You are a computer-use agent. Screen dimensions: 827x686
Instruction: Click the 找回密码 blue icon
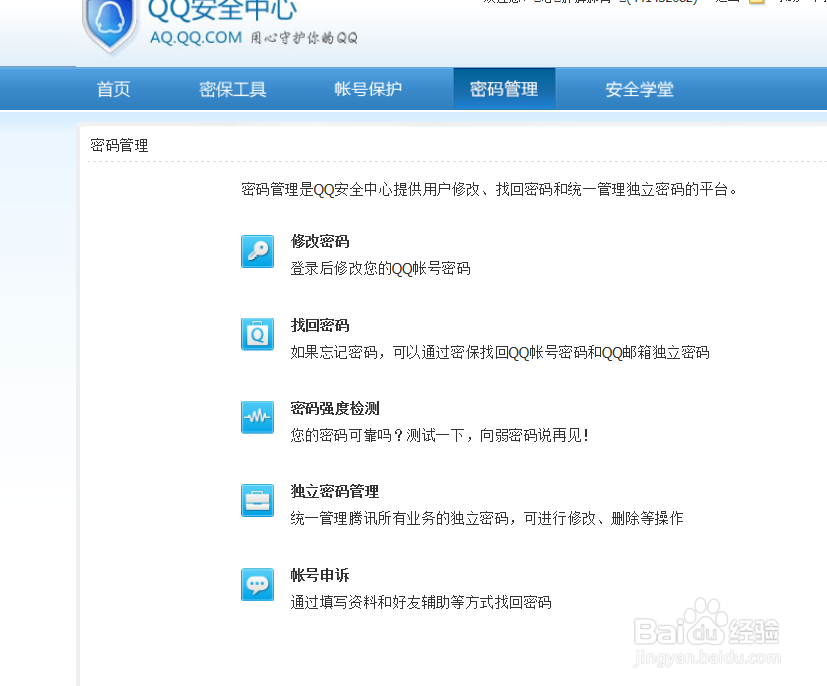tap(257, 335)
